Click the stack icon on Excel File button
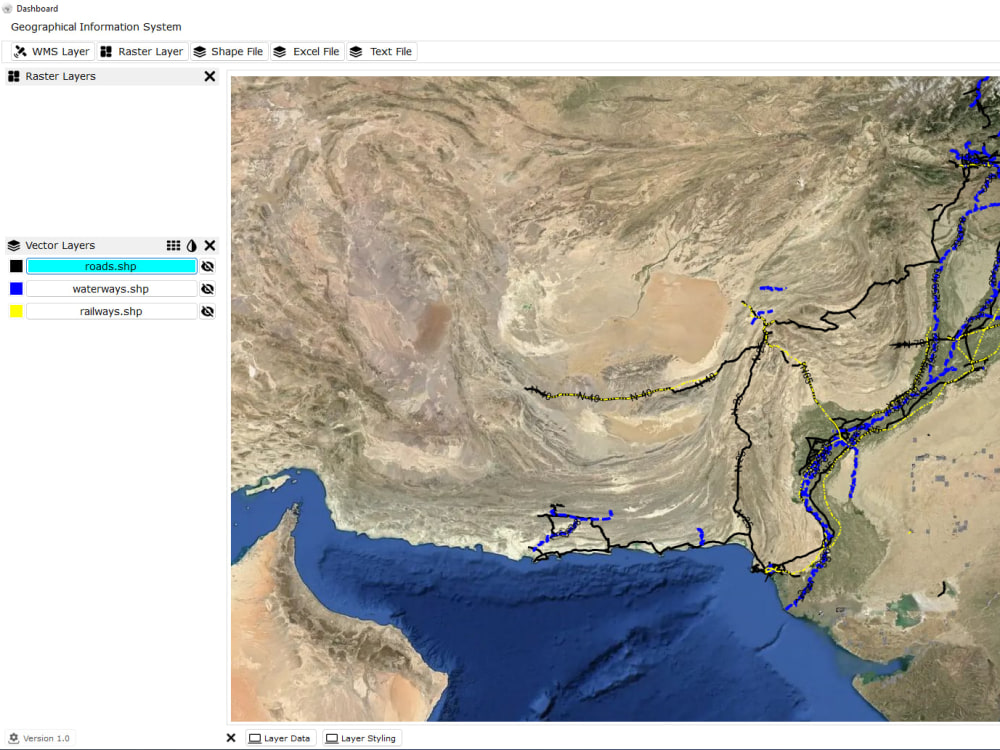1000x750 pixels. click(279, 52)
